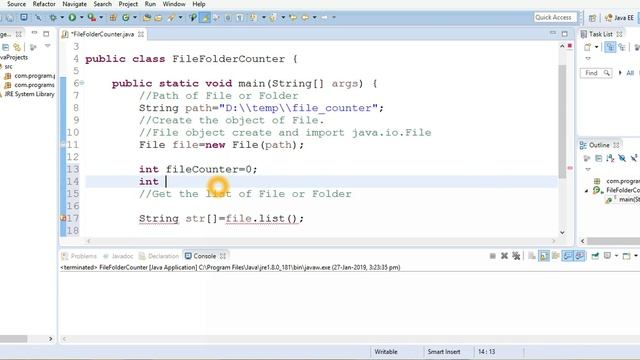Click the Previous Annotation icon

point(273,18)
